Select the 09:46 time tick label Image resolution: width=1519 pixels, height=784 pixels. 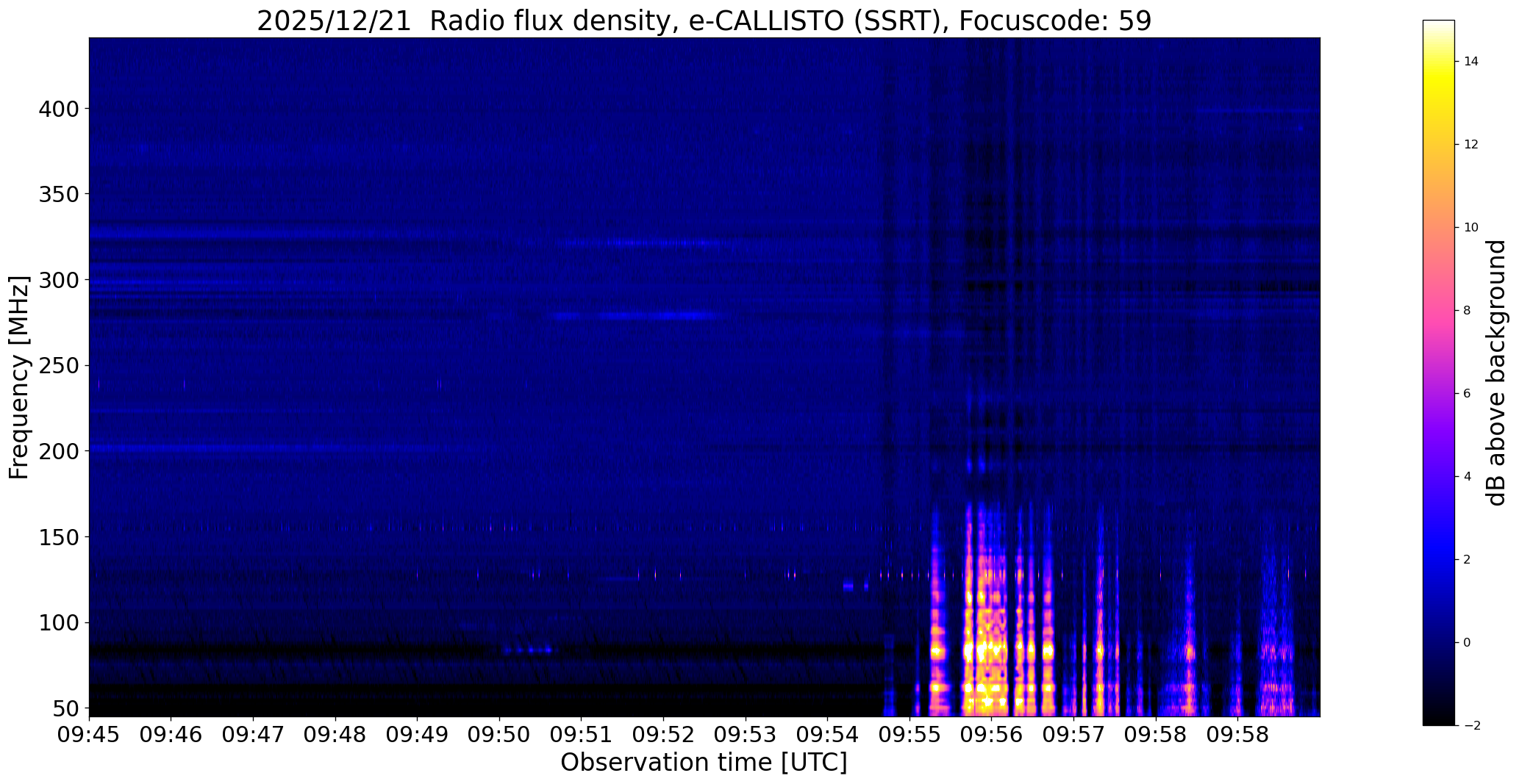(171, 734)
